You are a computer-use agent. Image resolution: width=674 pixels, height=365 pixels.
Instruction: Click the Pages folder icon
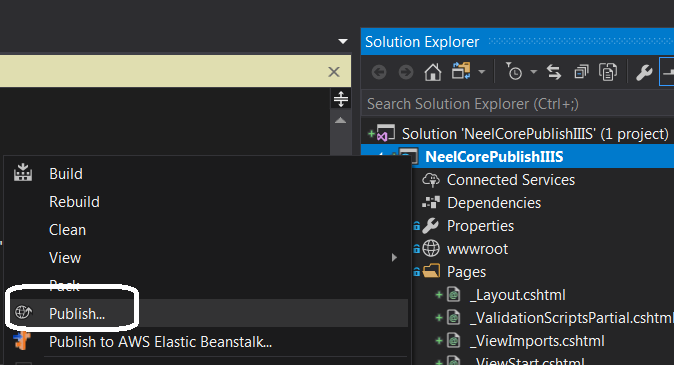click(431, 271)
